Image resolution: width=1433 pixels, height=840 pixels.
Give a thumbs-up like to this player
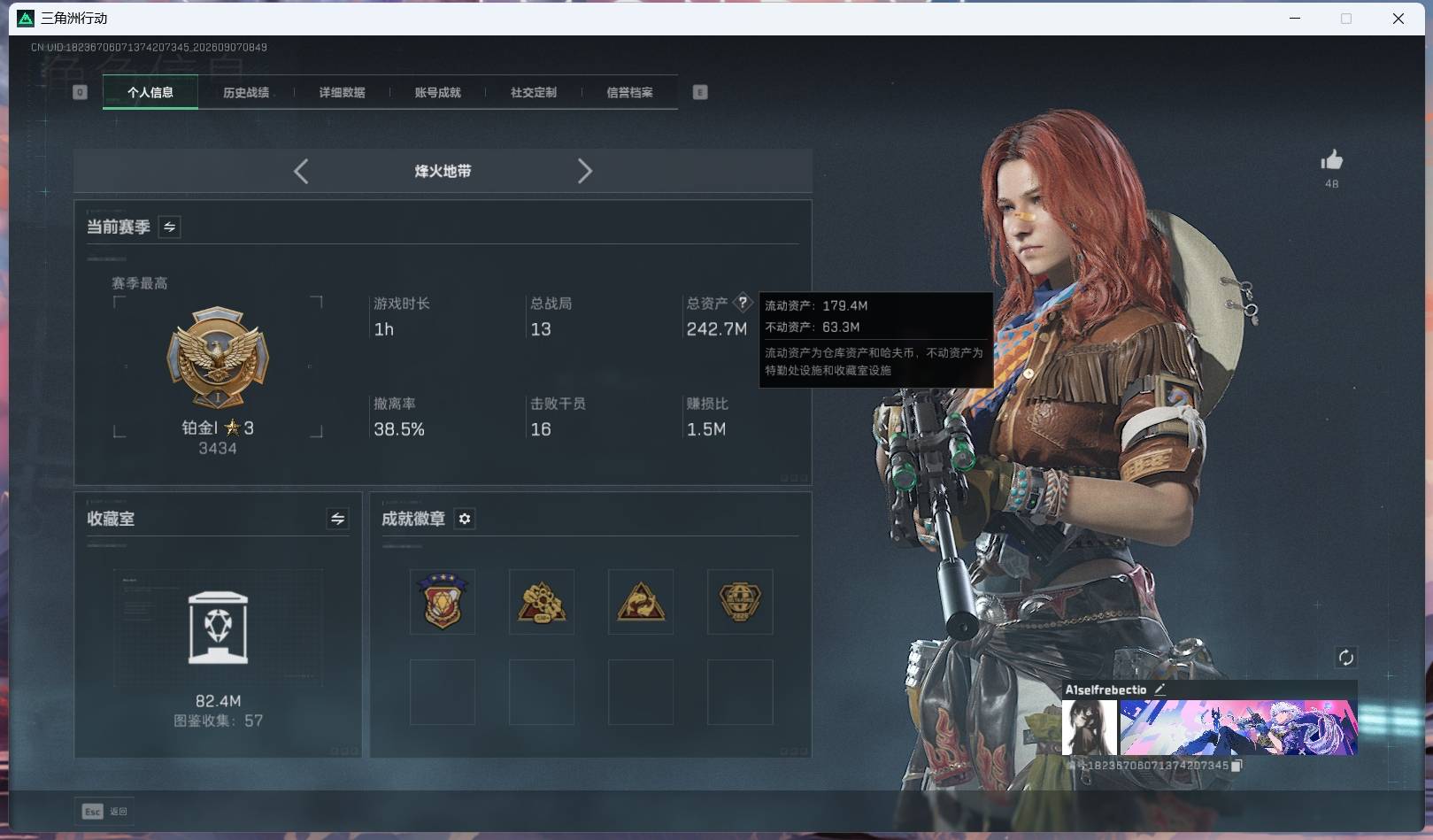tap(1332, 160)
